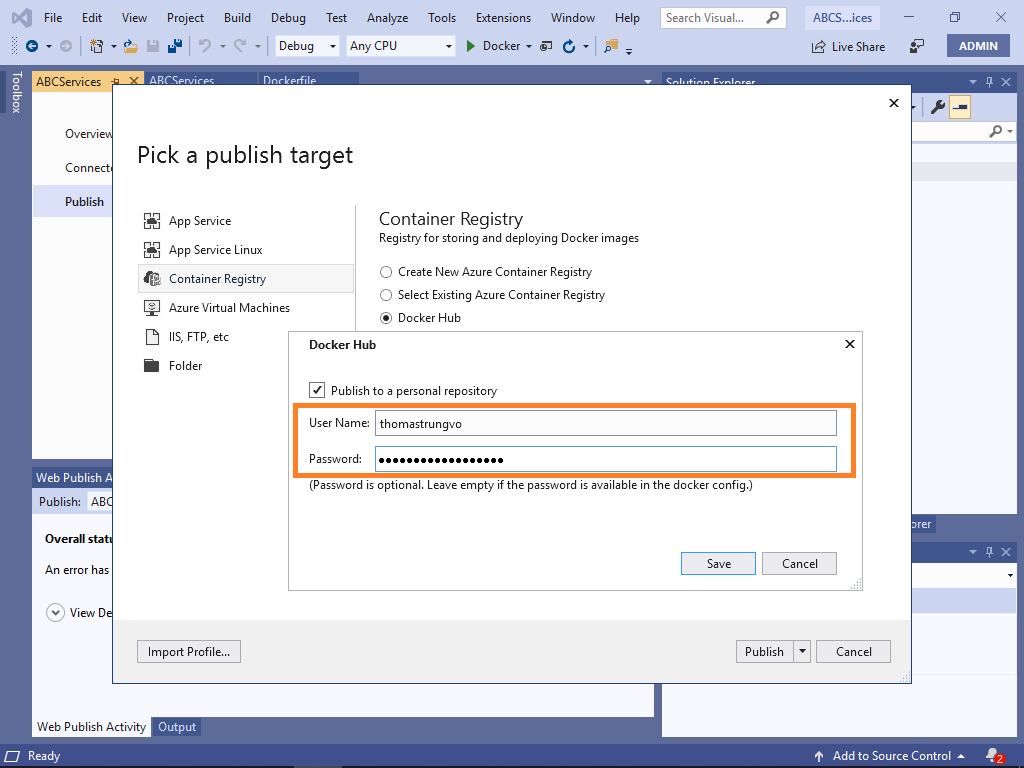Click the notifications bell in status bar
1024x768 pixels.
[994, 756]
